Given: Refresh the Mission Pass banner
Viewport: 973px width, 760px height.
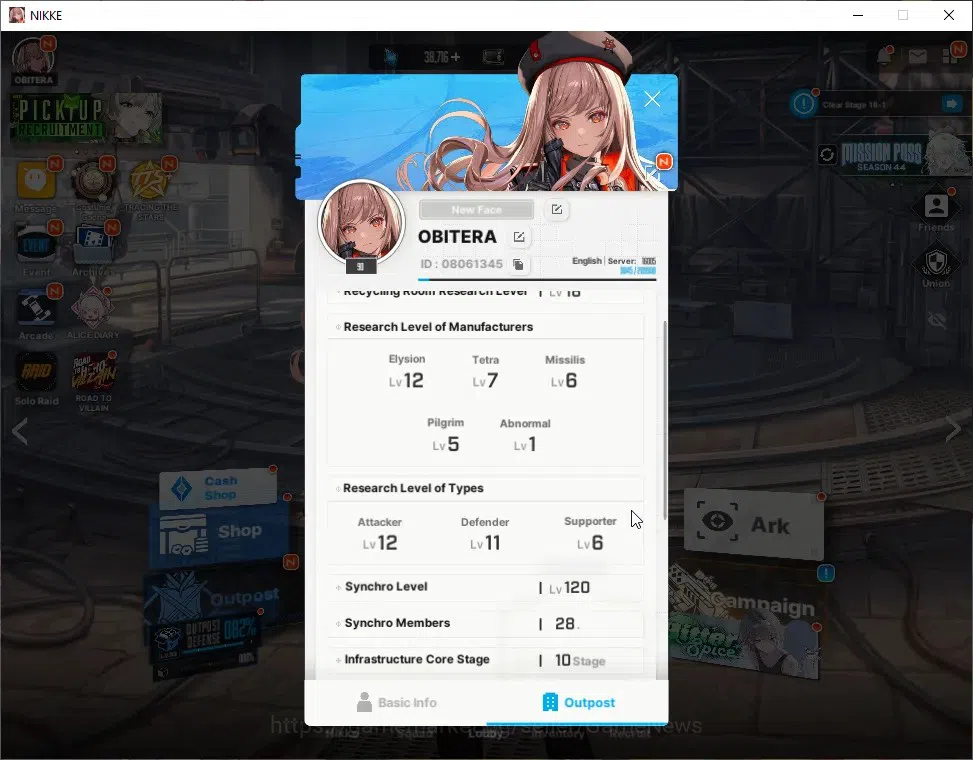Looking at the screenshot, I should point(827,154).
